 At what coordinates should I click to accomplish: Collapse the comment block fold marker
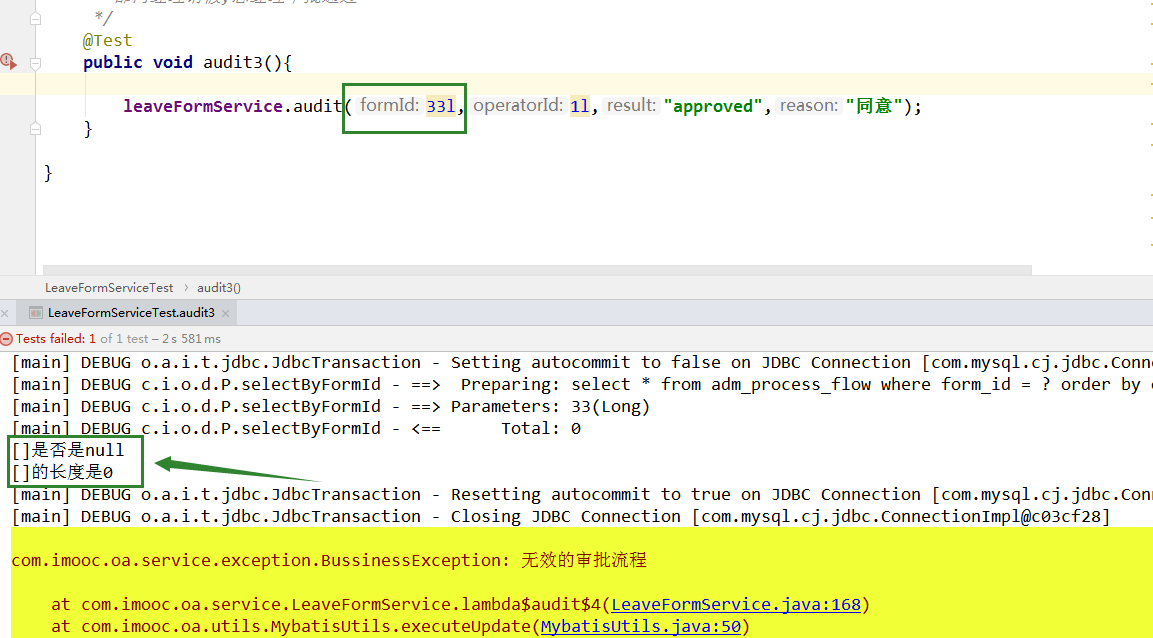pos(35,19)
